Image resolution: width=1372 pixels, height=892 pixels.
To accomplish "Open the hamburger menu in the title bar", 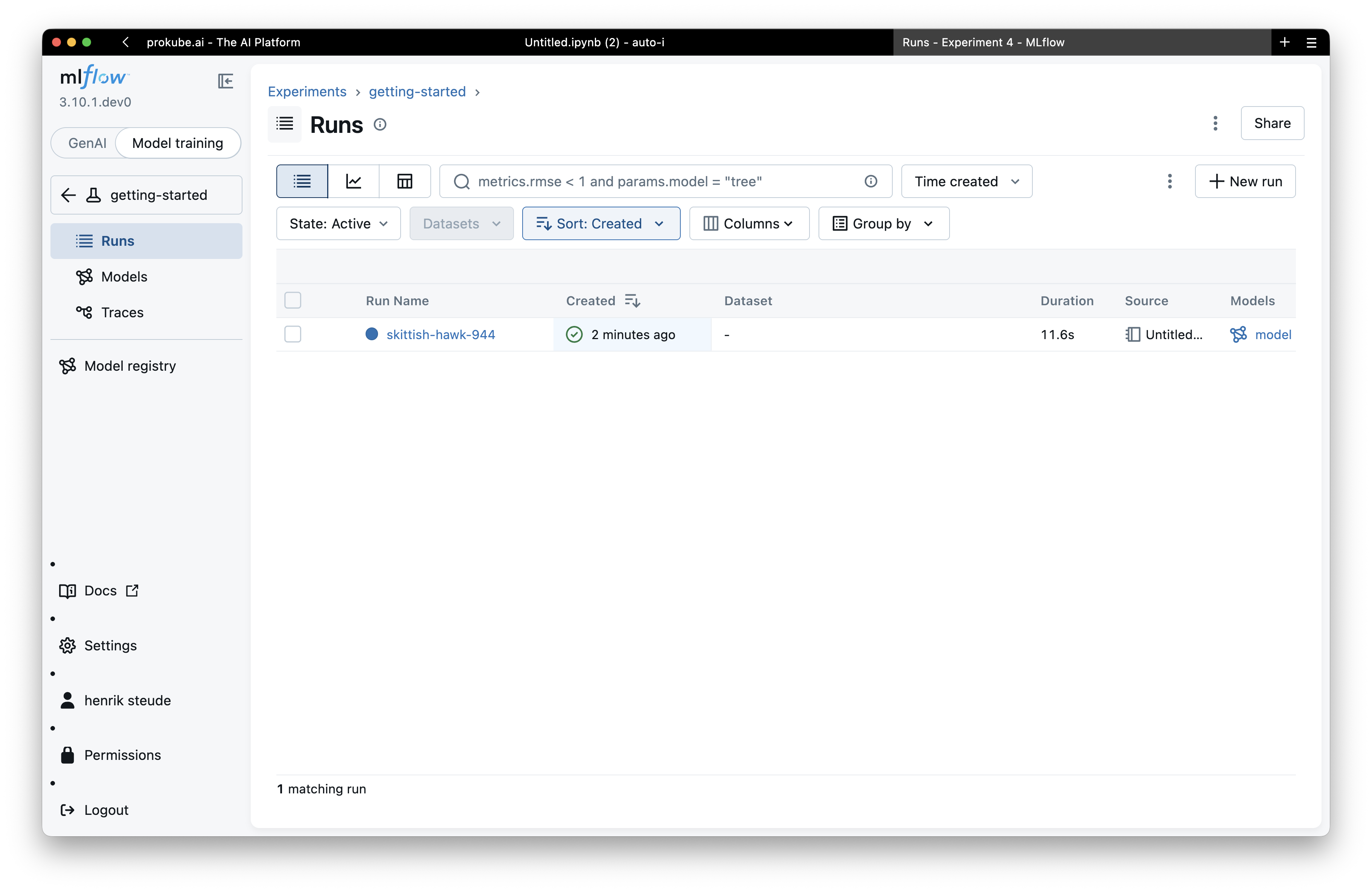I will tap(1311, 42).
